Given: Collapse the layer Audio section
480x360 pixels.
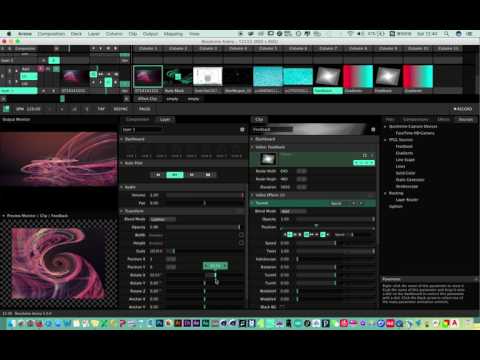Looking at the screenshot, I should pos(122,187).
